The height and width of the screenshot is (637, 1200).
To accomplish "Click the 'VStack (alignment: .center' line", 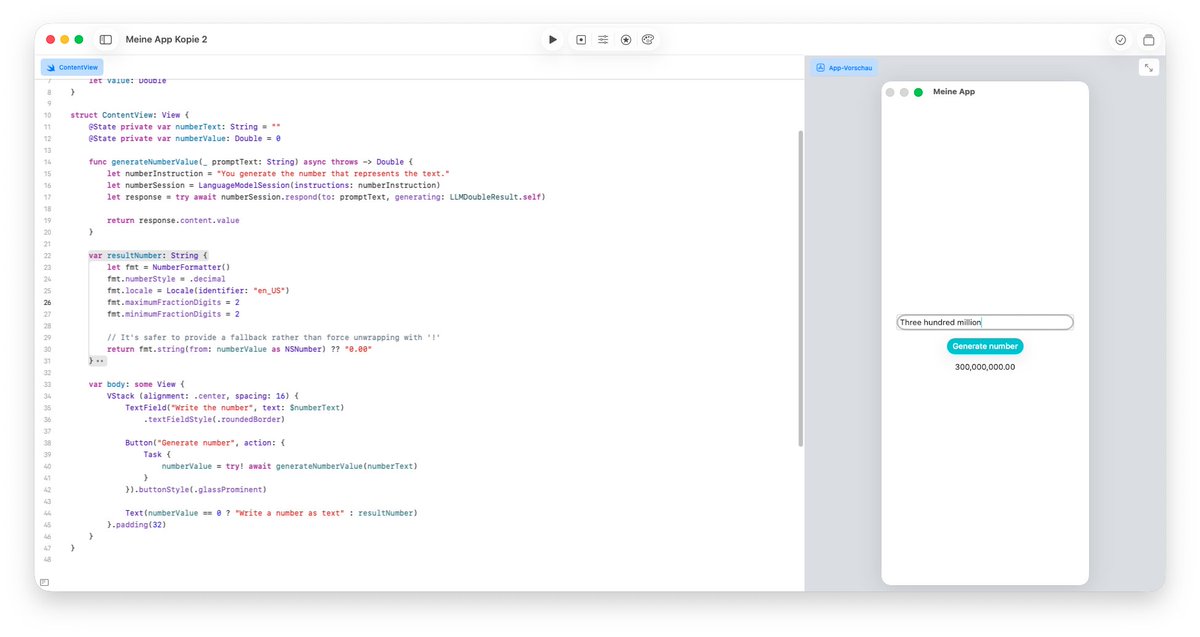I will coord(203,395).
